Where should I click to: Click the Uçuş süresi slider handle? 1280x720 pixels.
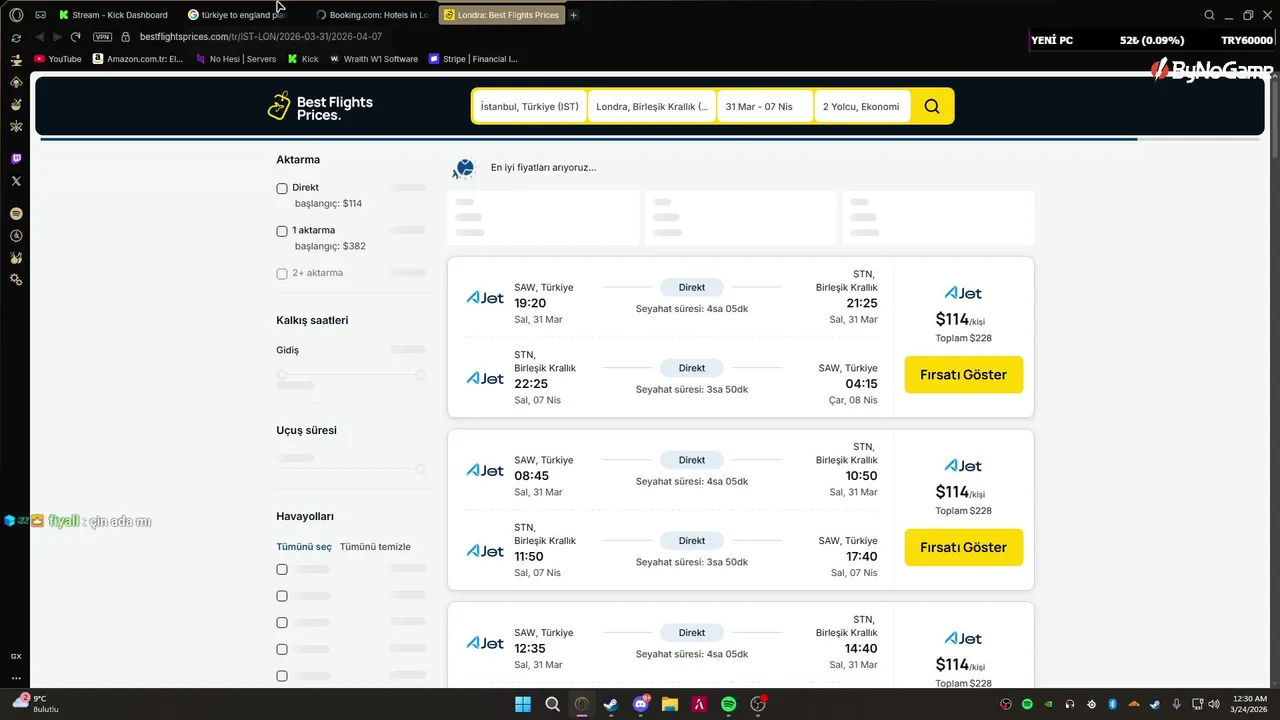point(421,469)
